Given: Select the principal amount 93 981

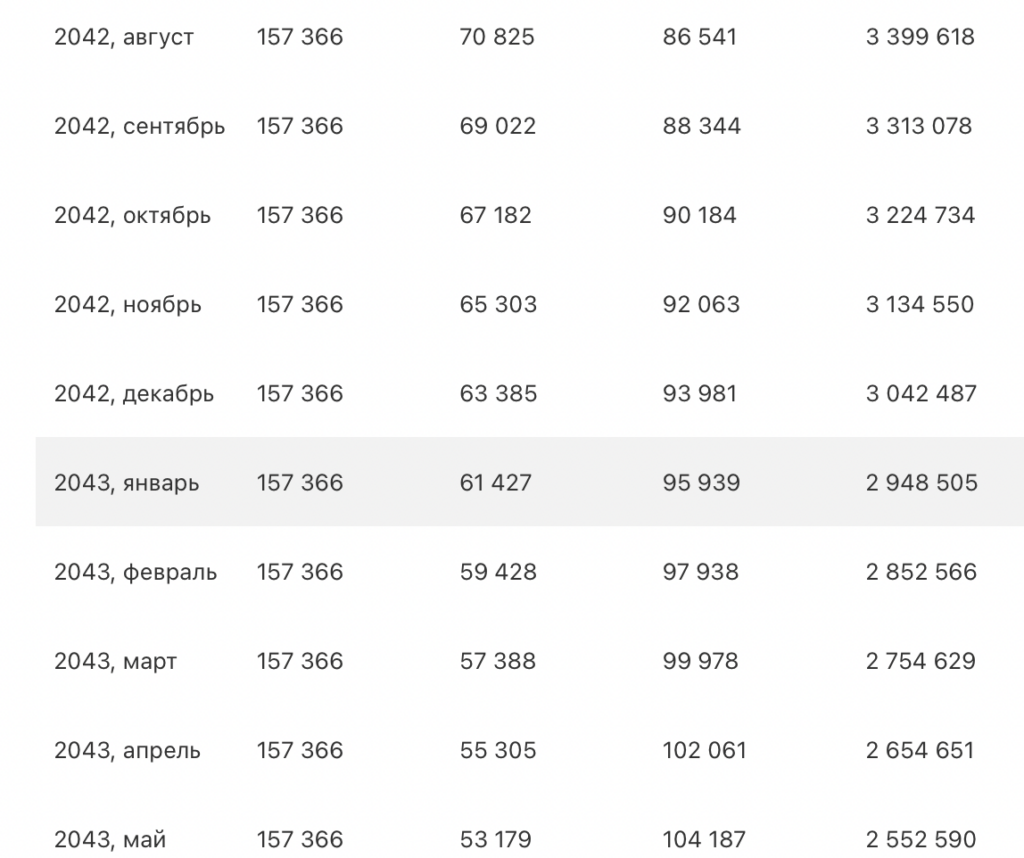Looking at the screenshot, I should (x=701, y=394).
